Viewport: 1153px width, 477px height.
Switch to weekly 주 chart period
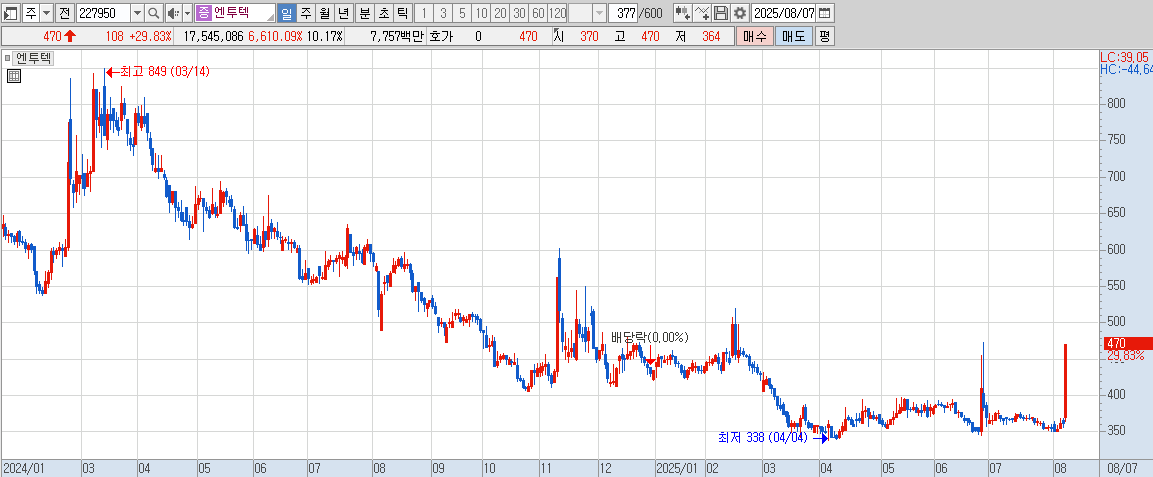coord(305,12)
